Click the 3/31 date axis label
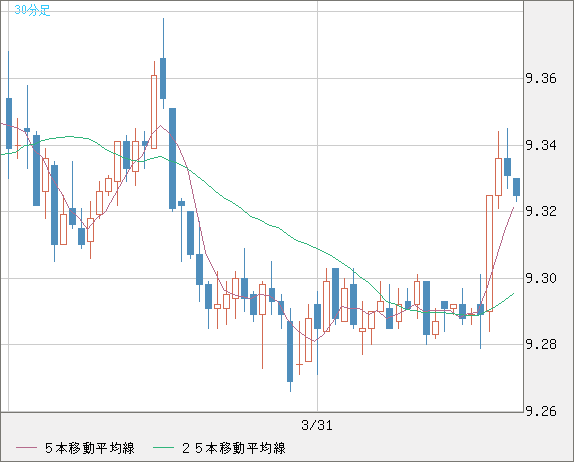Screen dimensions: 574x462 pyautogui.click(x=317, y=425)
